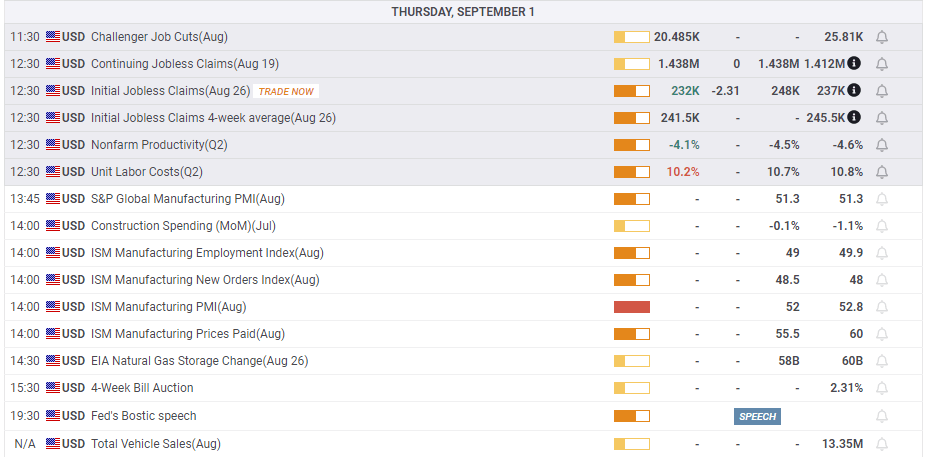Click US flag beside 4-Week Bill Auction
The image size is (925, 457).
[x=53, y=388]
